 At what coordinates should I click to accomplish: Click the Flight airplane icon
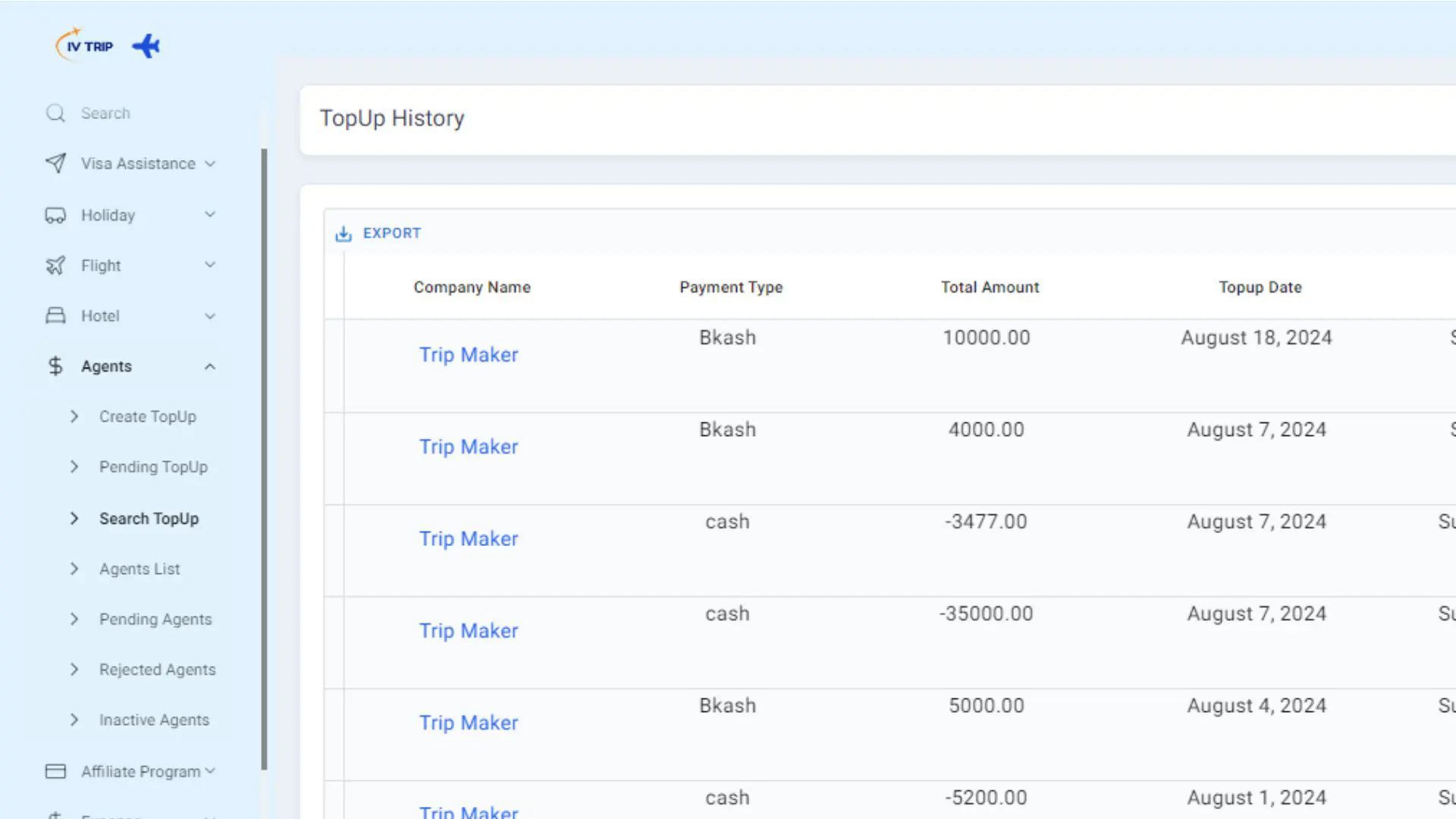pyautogui.click(x=55, y=265)
